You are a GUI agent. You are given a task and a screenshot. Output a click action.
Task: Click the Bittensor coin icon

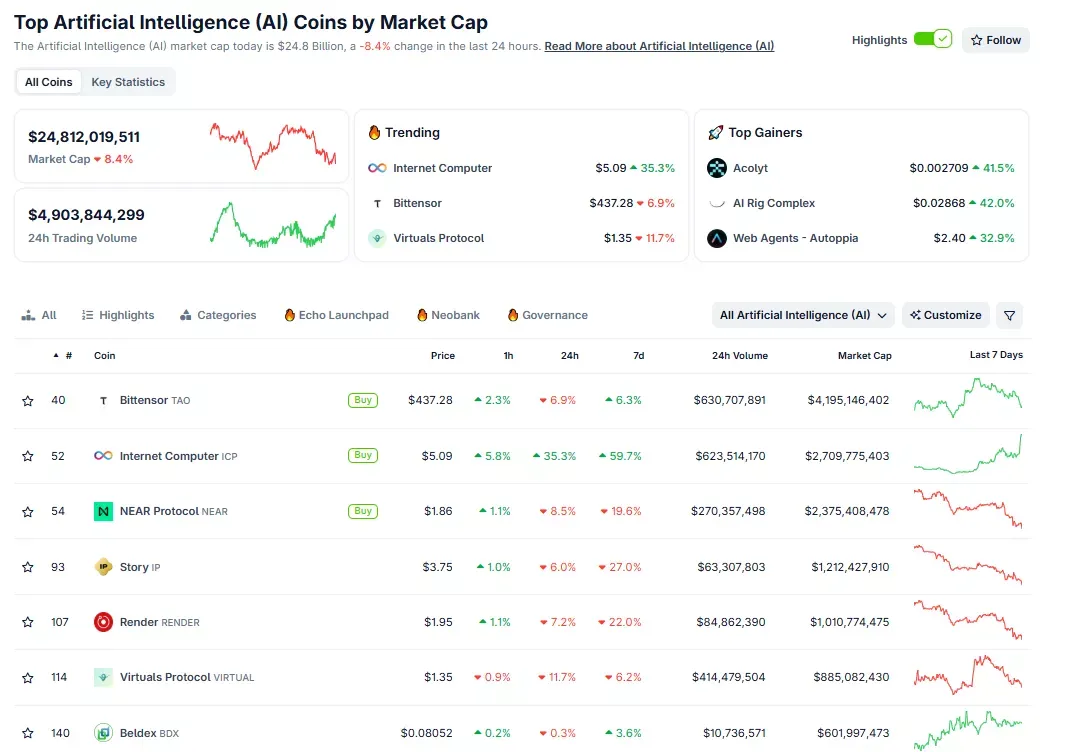point(103,400)
